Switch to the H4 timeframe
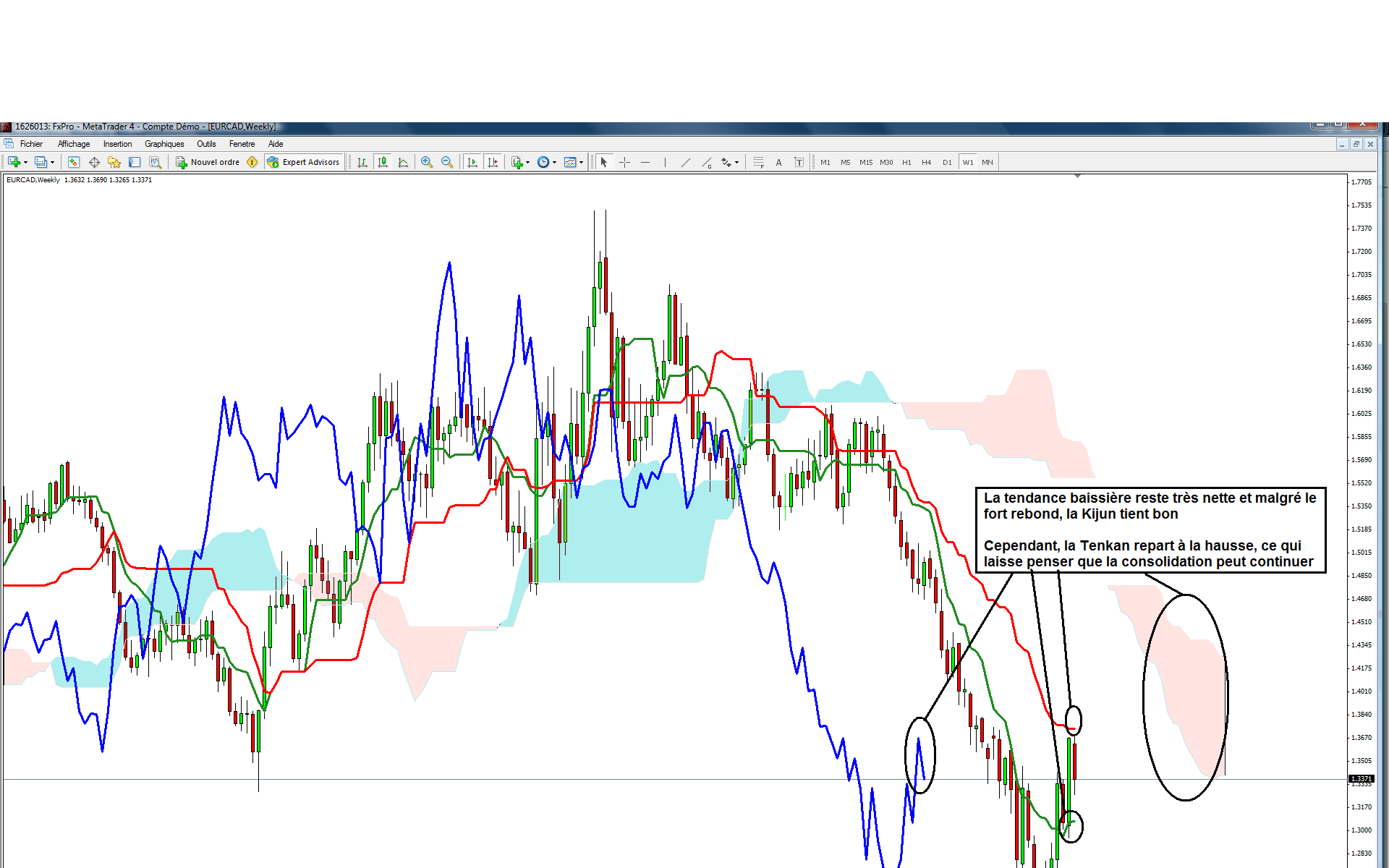Screen dimensions: 1389x868 click(x=927, y=162)
